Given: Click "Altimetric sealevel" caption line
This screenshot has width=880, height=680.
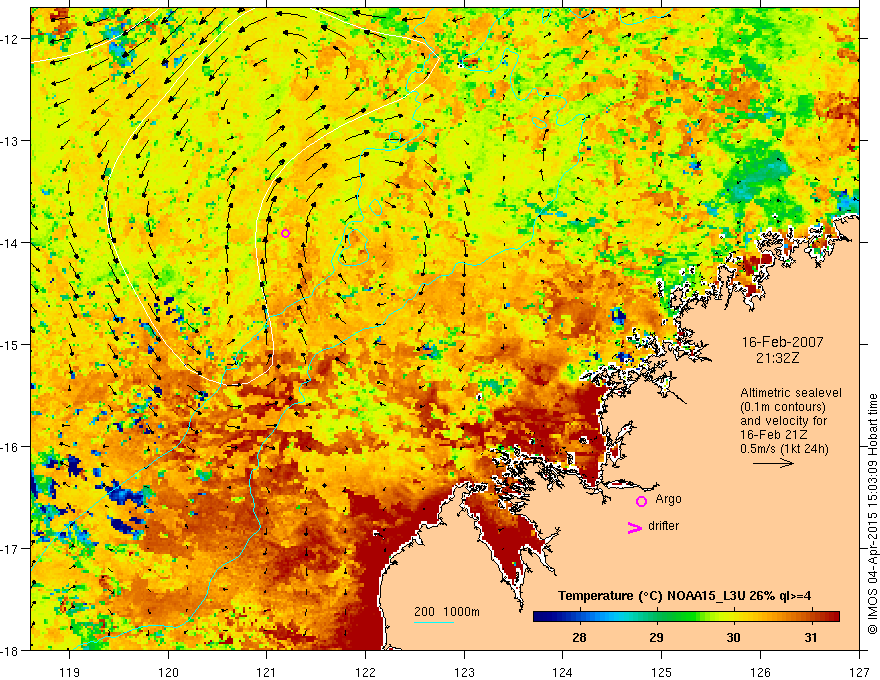Looking at the screenshot, I should (x=791, y=393).
